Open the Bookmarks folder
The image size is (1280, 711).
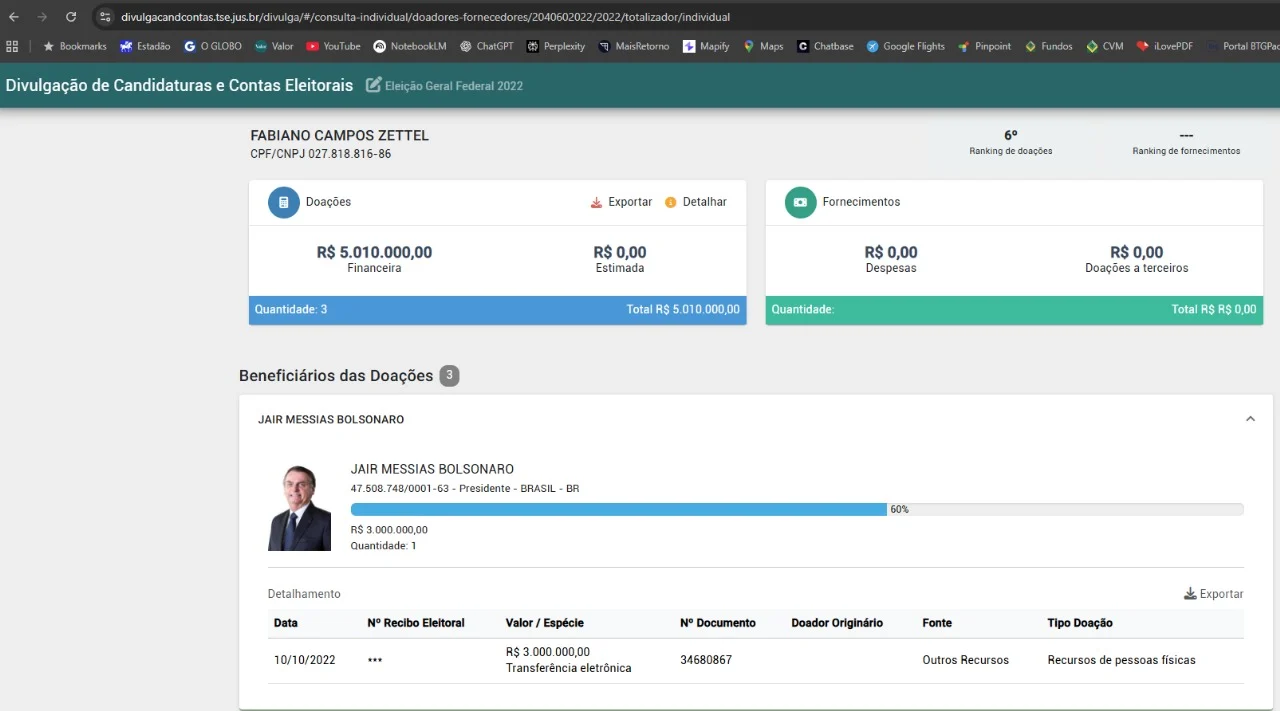click(74, 46)
